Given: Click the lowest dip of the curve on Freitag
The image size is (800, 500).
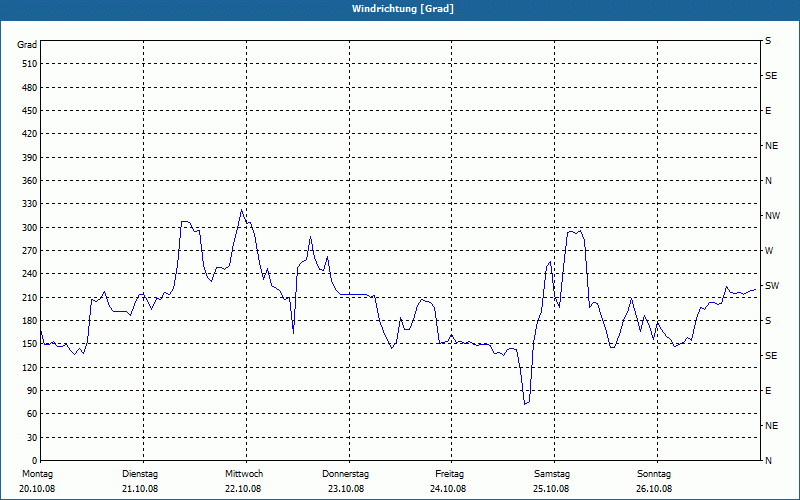Looking at the screenshot, I should click(x=525, y=404).
